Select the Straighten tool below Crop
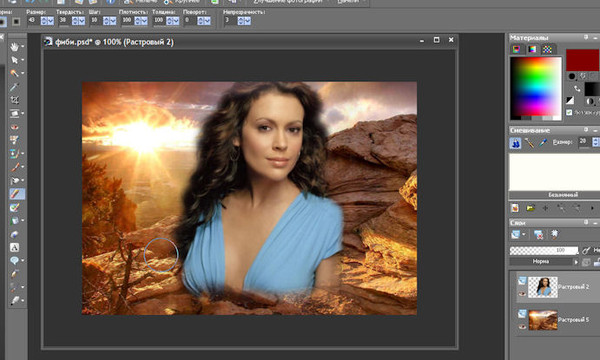 click(x=14, y=114)
